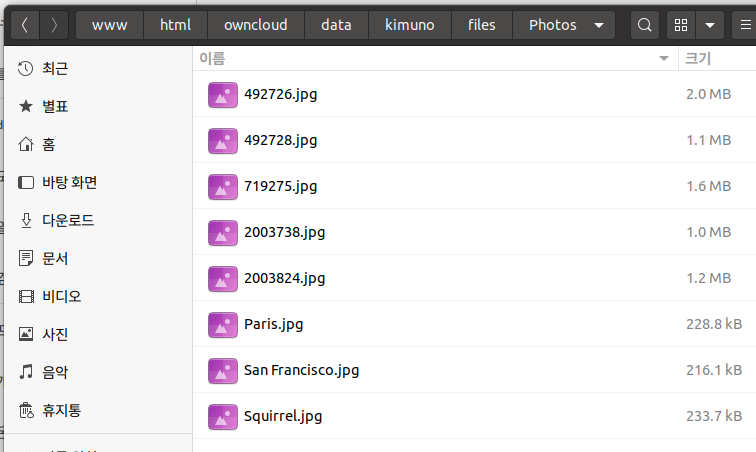Navigate to owncloud path segment

pos(256,25)
